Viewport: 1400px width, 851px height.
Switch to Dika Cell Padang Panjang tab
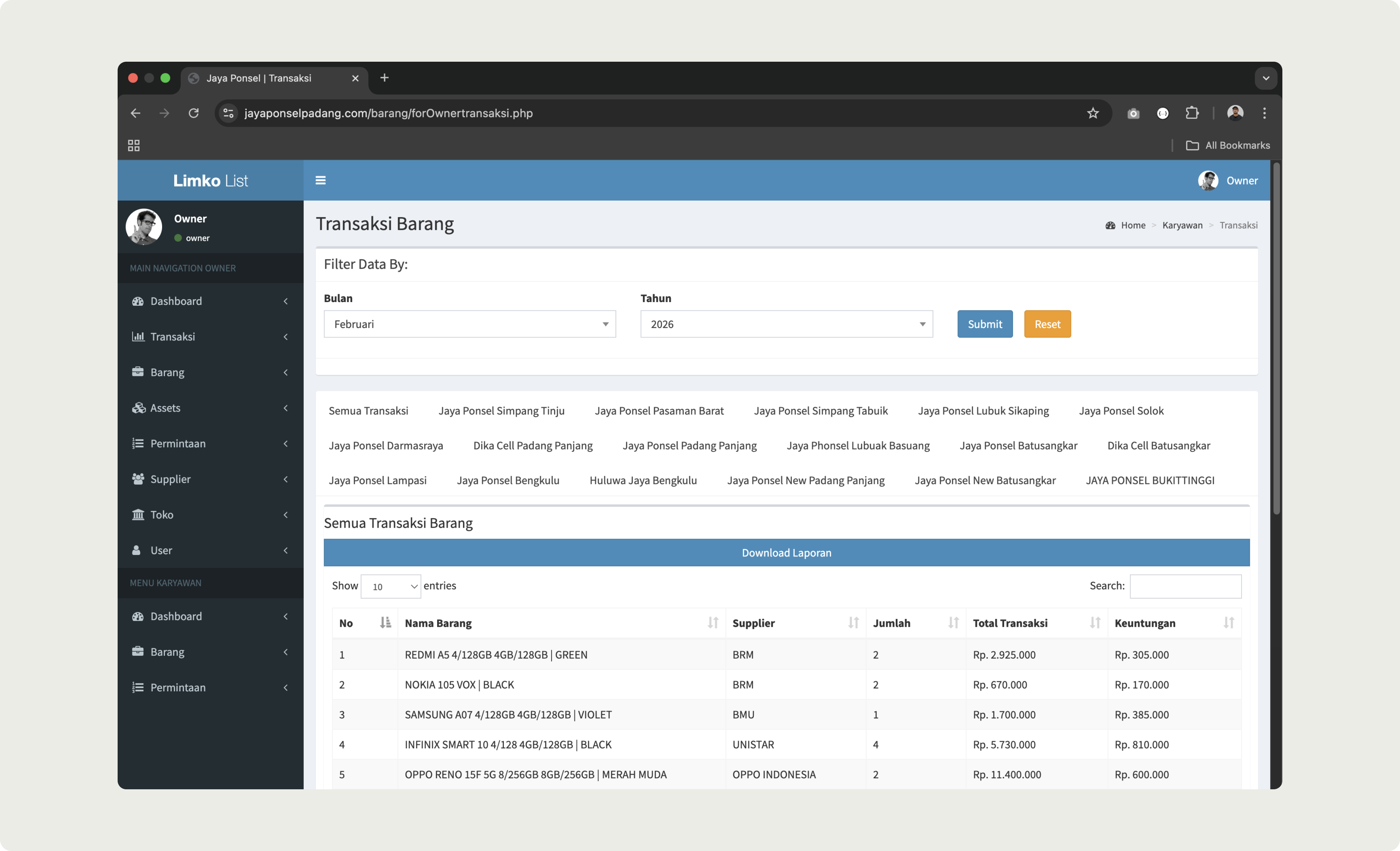pos(533,445)
